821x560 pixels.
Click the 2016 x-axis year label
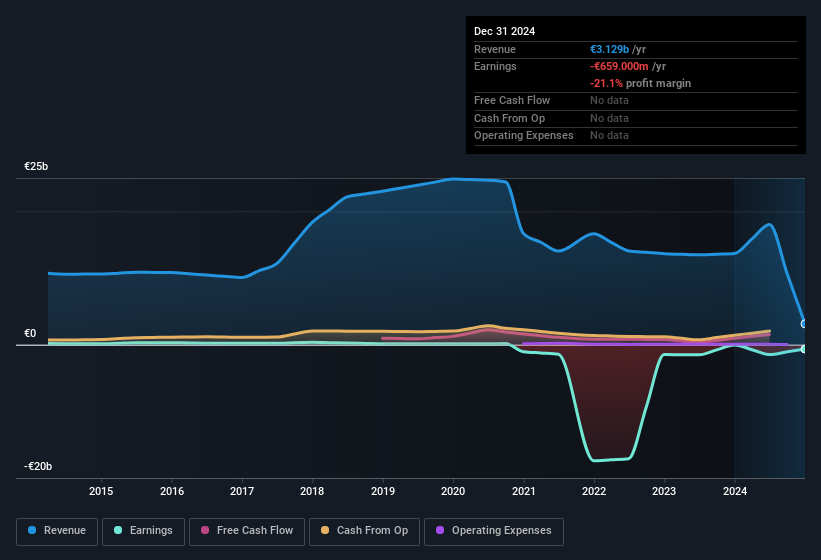coord(172,491)
